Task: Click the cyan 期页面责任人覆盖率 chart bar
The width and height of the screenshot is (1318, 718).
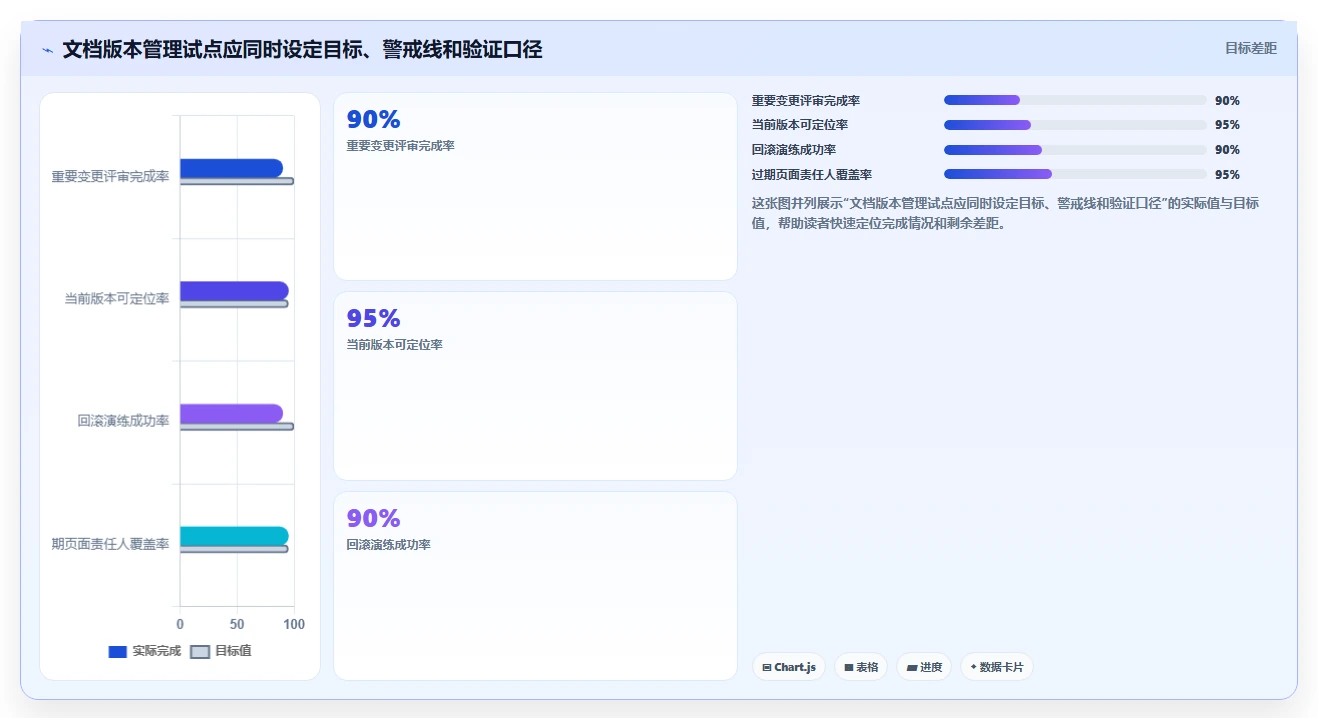Action: click(234, 536)
